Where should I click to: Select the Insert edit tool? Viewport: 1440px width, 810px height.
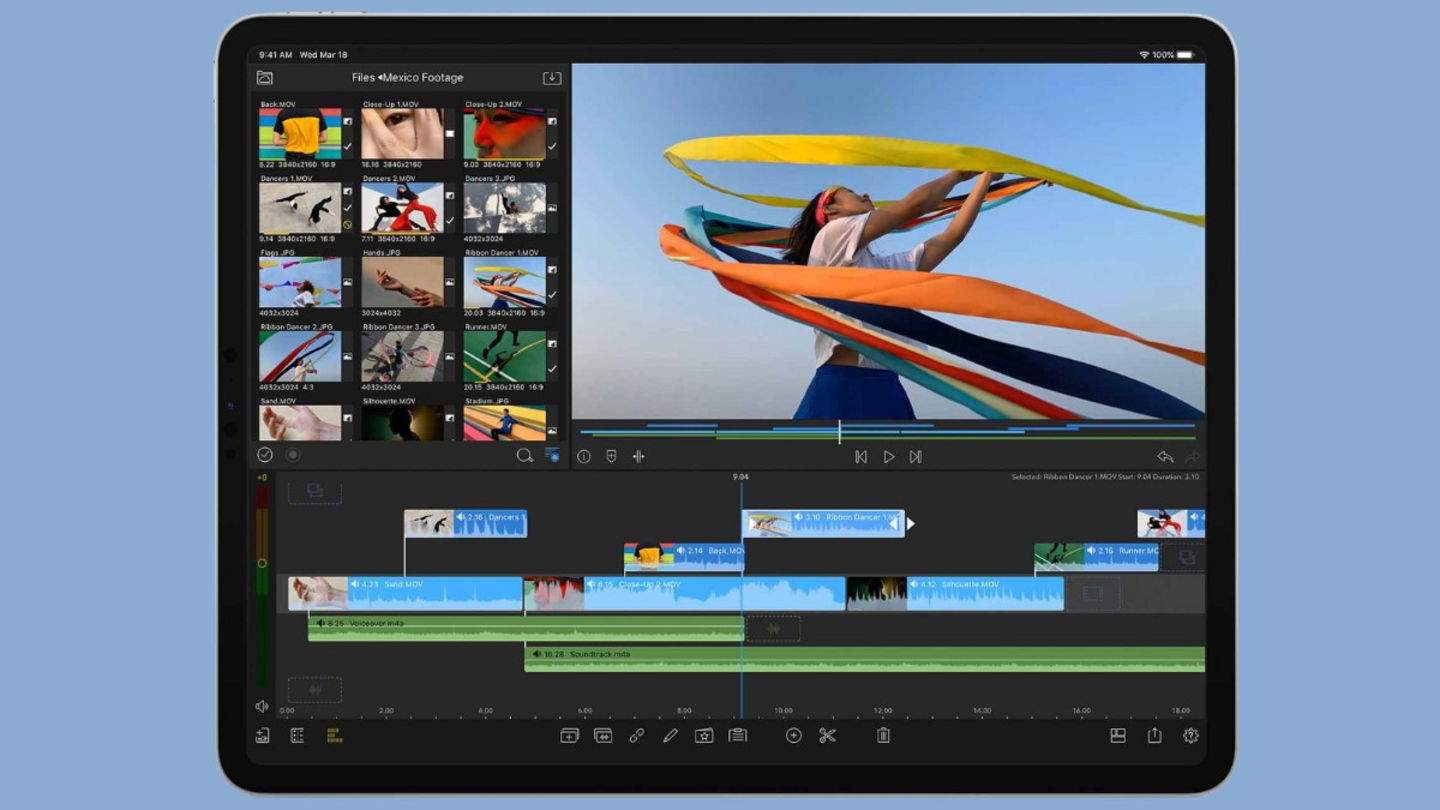click(x=568, y=737)
